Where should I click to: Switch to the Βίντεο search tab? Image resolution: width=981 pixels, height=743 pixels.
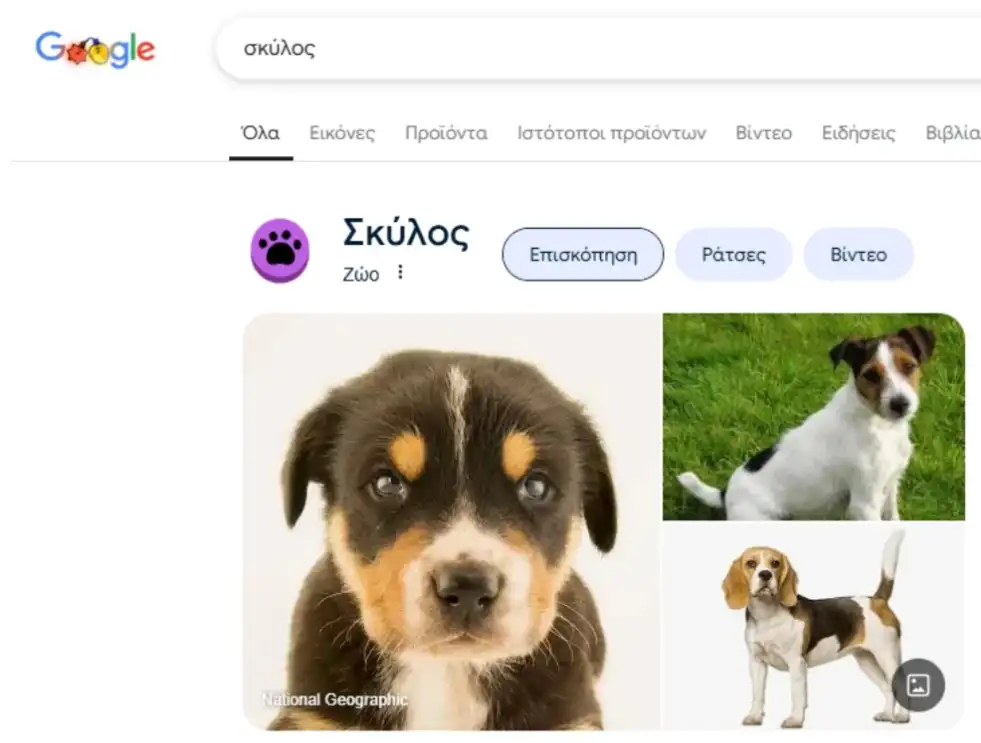point(763,133)
